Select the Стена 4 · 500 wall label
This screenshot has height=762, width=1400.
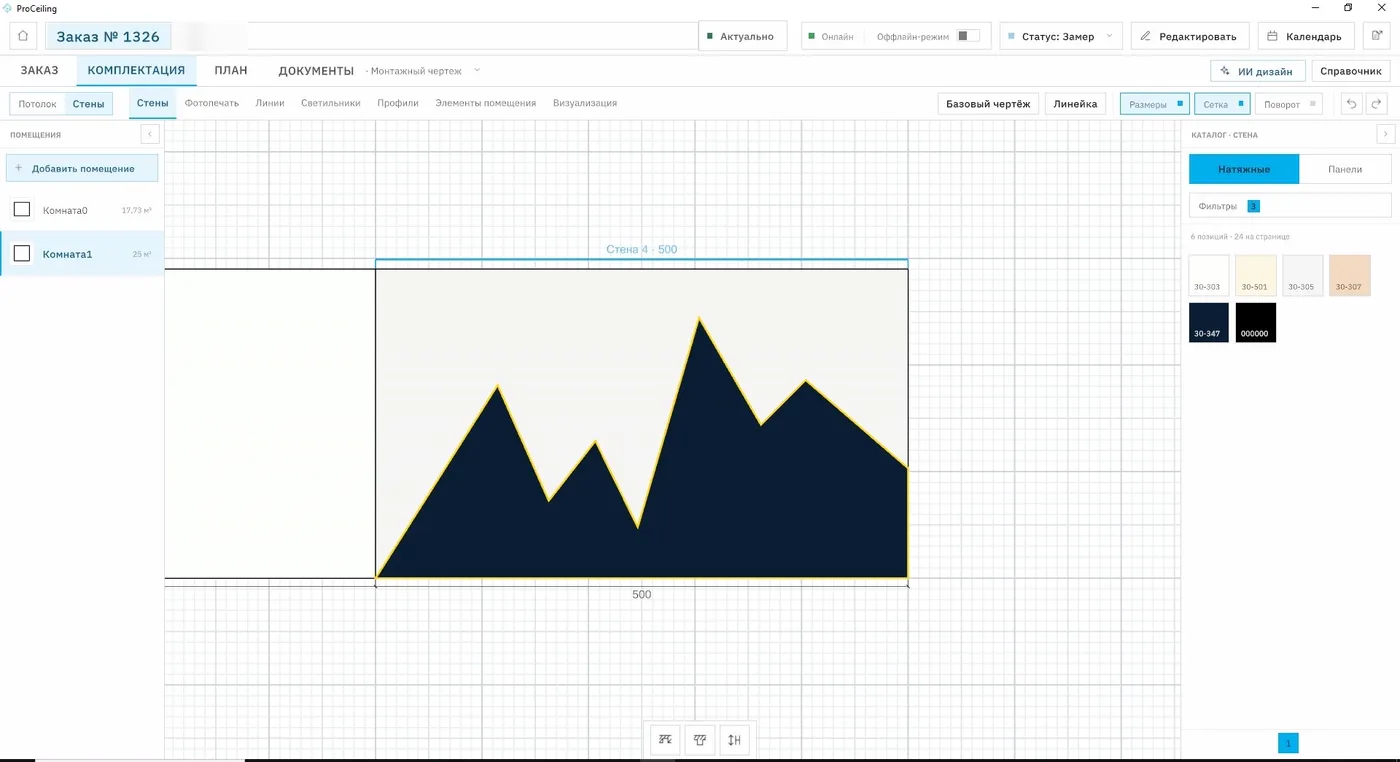coord(642,249)
